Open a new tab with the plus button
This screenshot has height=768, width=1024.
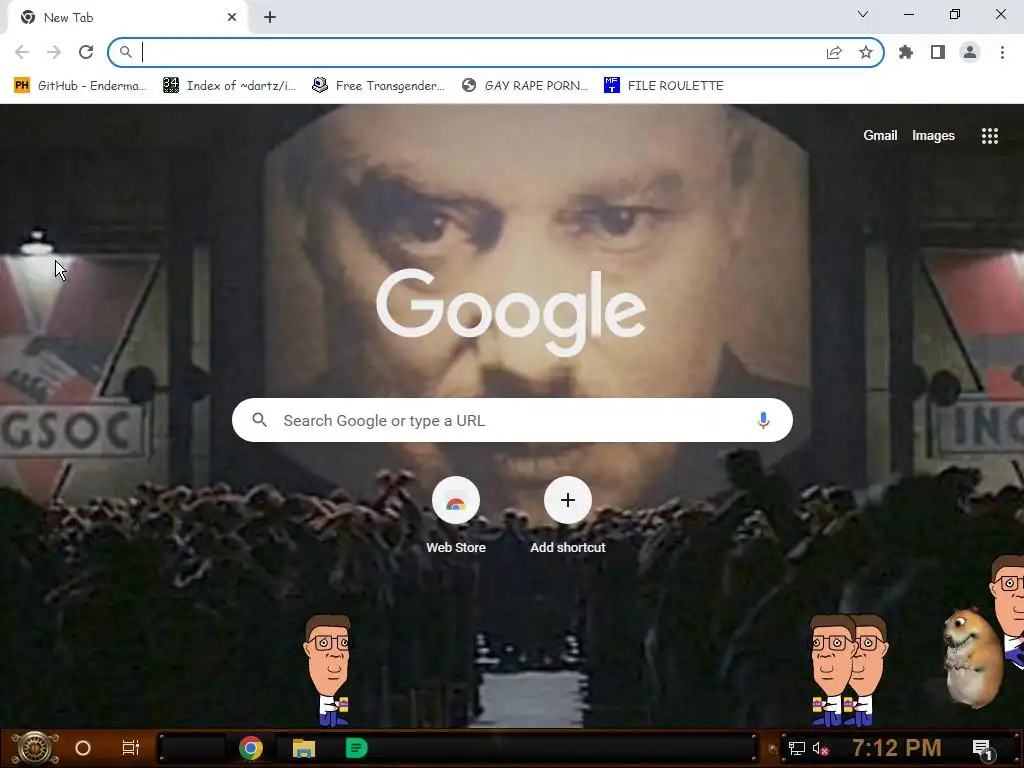(270, 18)
